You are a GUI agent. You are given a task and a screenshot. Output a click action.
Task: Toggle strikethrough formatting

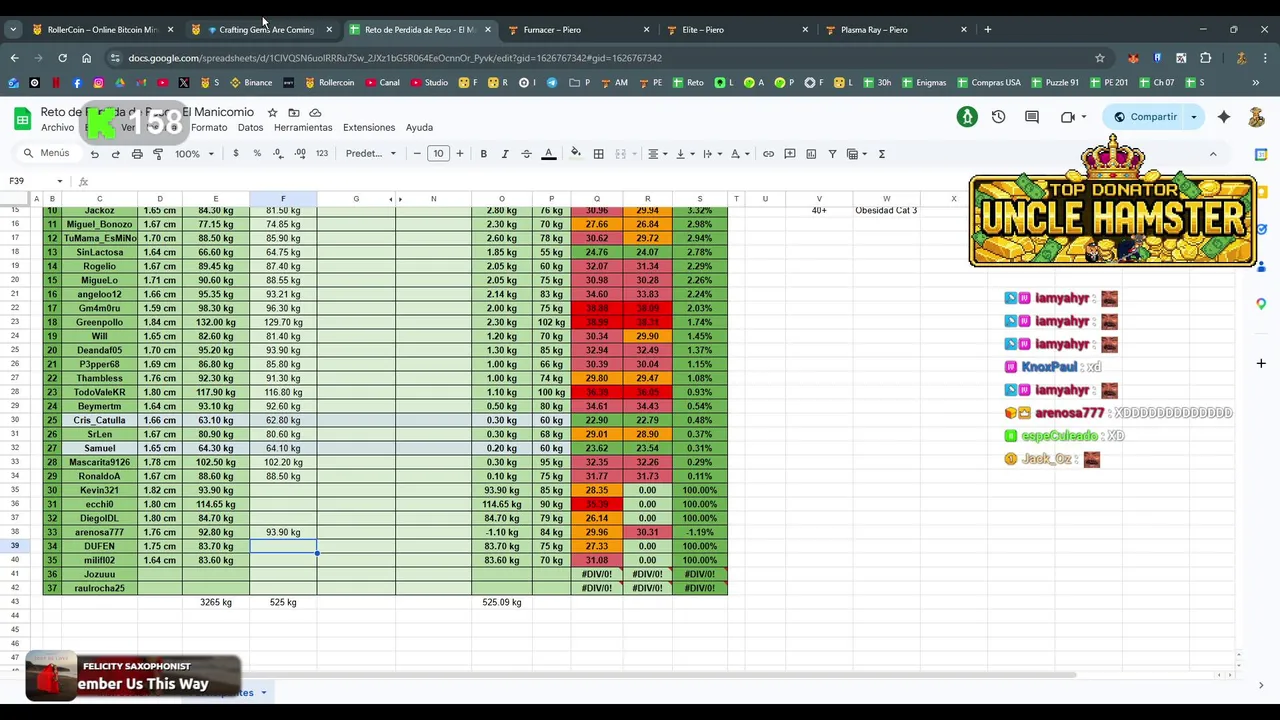[527, 154]
